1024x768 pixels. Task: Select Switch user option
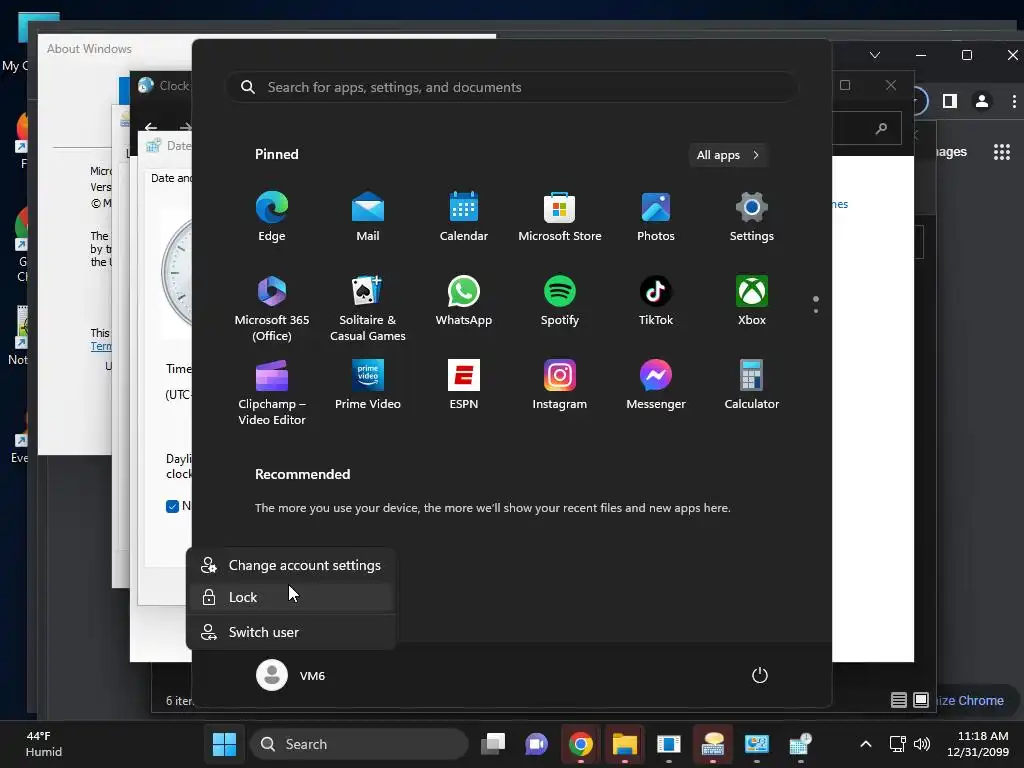[291, 632]
